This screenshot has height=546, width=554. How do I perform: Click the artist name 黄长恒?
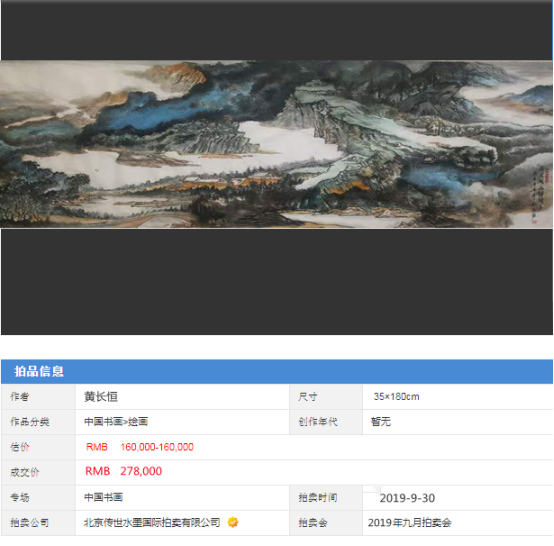[101, 397]
